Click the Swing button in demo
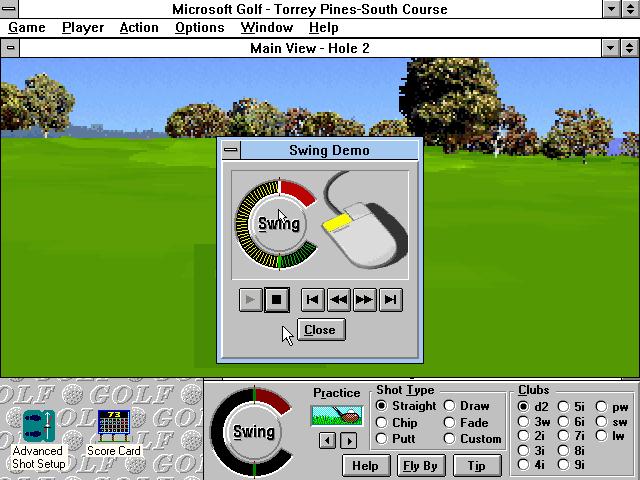 [x=279, y=224]
